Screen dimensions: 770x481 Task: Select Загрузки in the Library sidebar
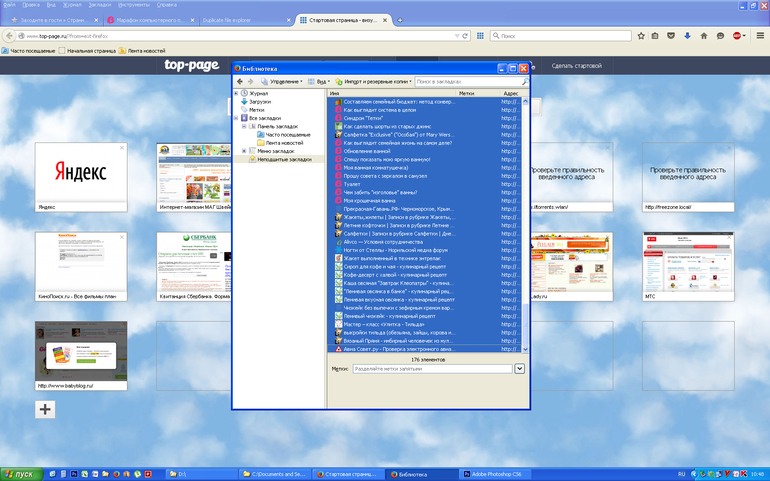click(x=260, y=101)
